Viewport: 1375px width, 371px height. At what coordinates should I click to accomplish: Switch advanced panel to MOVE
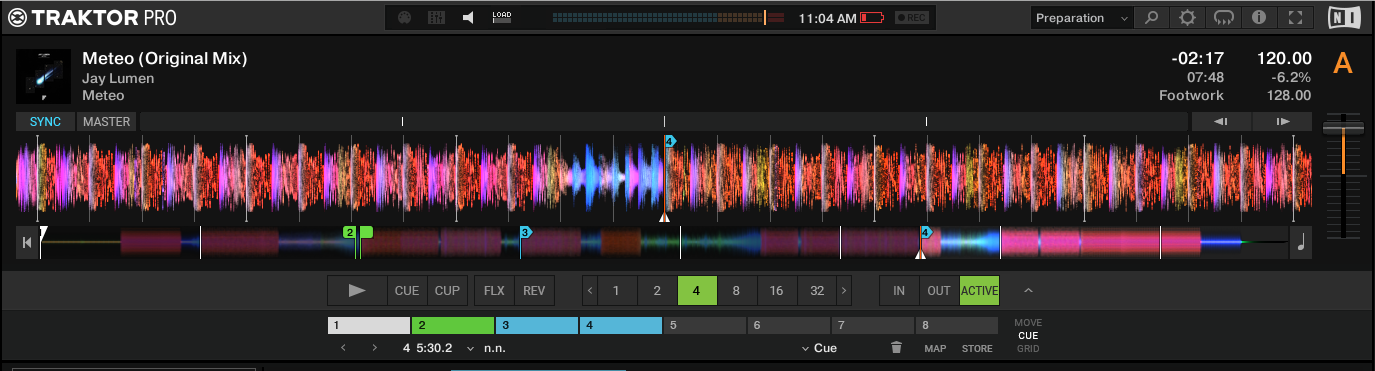[x=1028, y=323]
